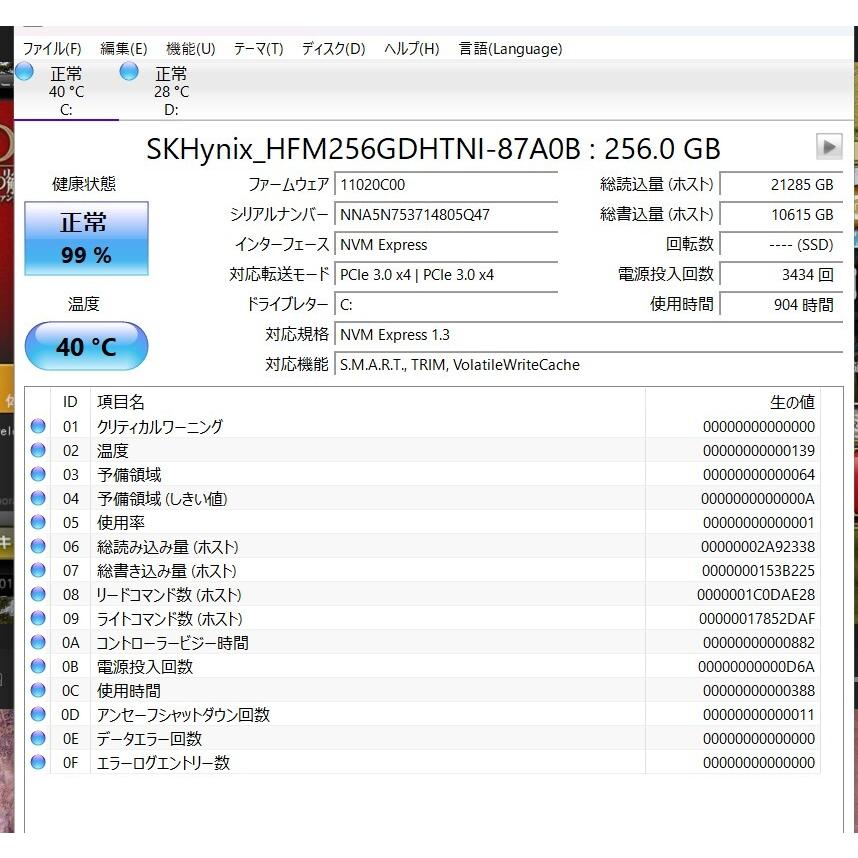Image resolution: width=858 pixels, height=858 pixels.
Task: Click raw value 00000000000139
Action: [758, 450]
